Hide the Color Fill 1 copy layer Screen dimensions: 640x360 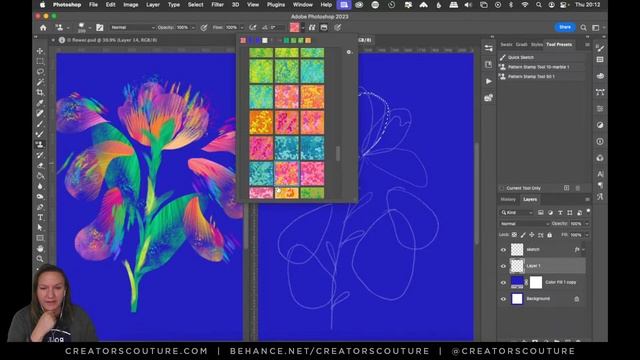[503, 282]
